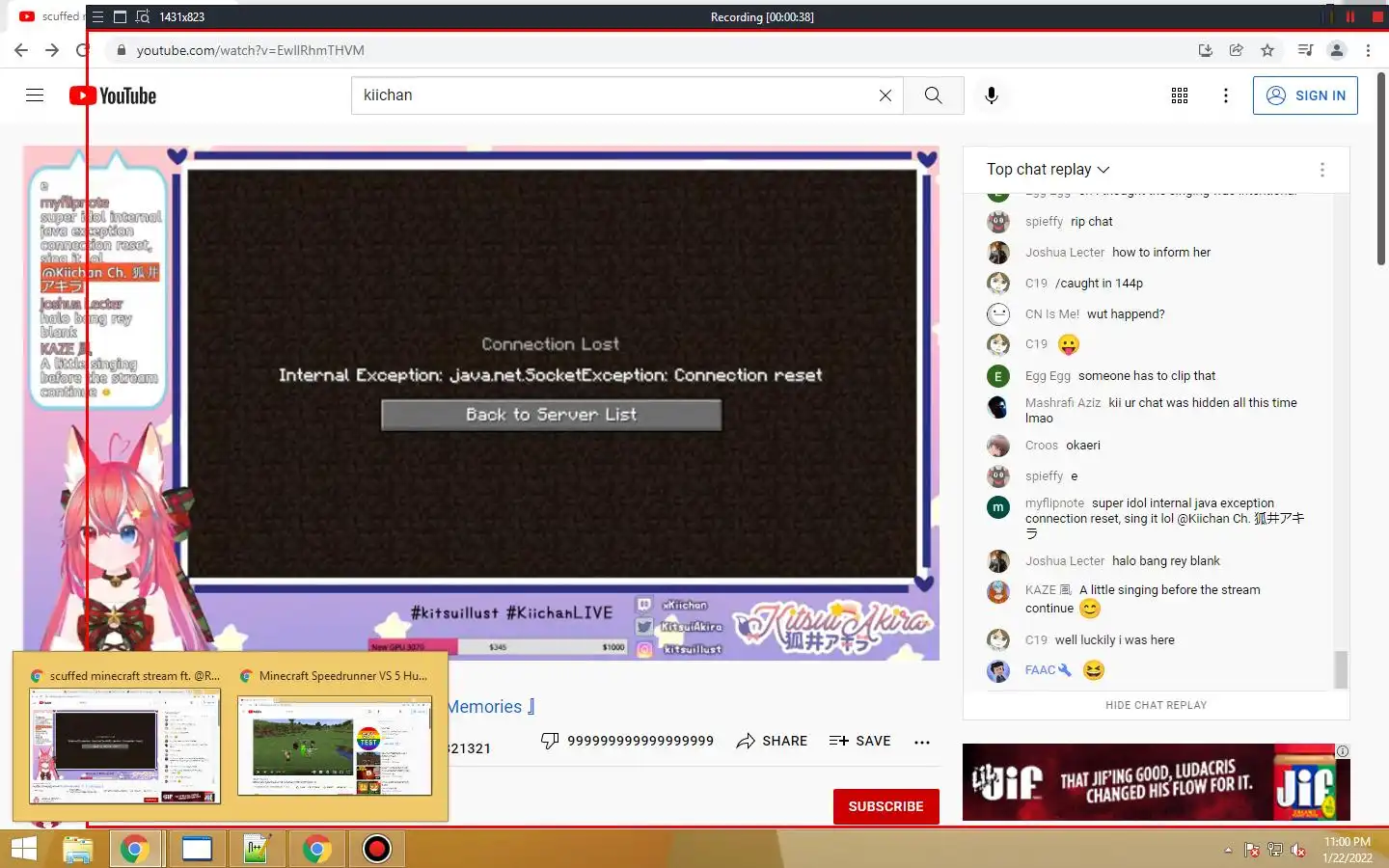Click CN Is Me!'s 'wut happend?' message
The image size is (1389, 868).
coord(1126,314)
